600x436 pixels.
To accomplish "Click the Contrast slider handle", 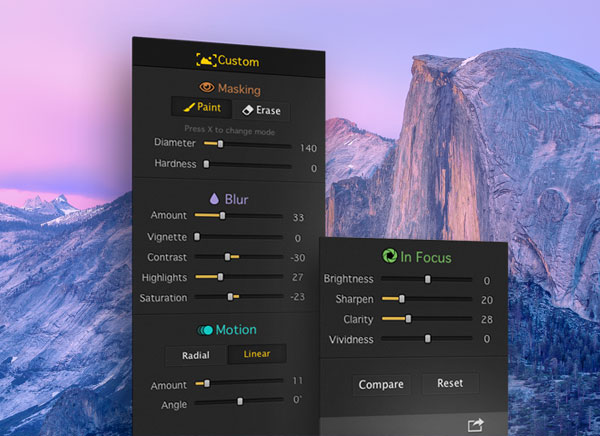I will tap(227, 256).
